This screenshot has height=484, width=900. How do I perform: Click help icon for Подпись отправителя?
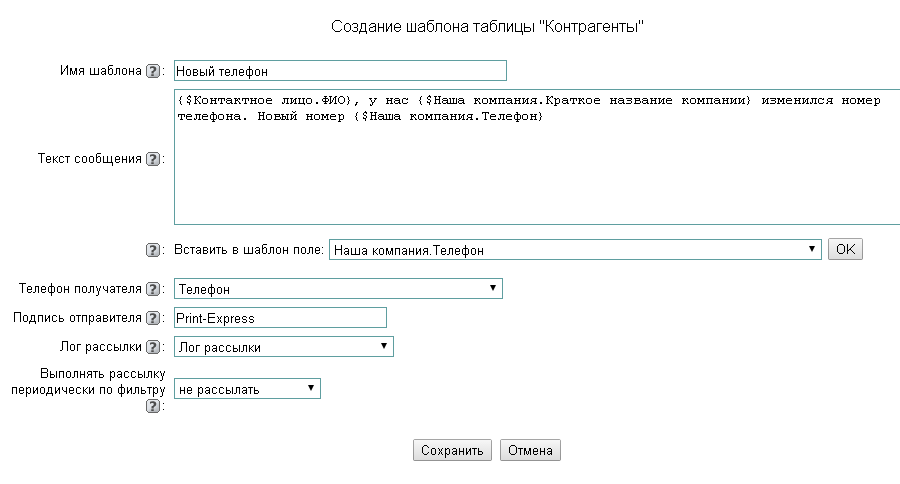[x=153, y=318]
